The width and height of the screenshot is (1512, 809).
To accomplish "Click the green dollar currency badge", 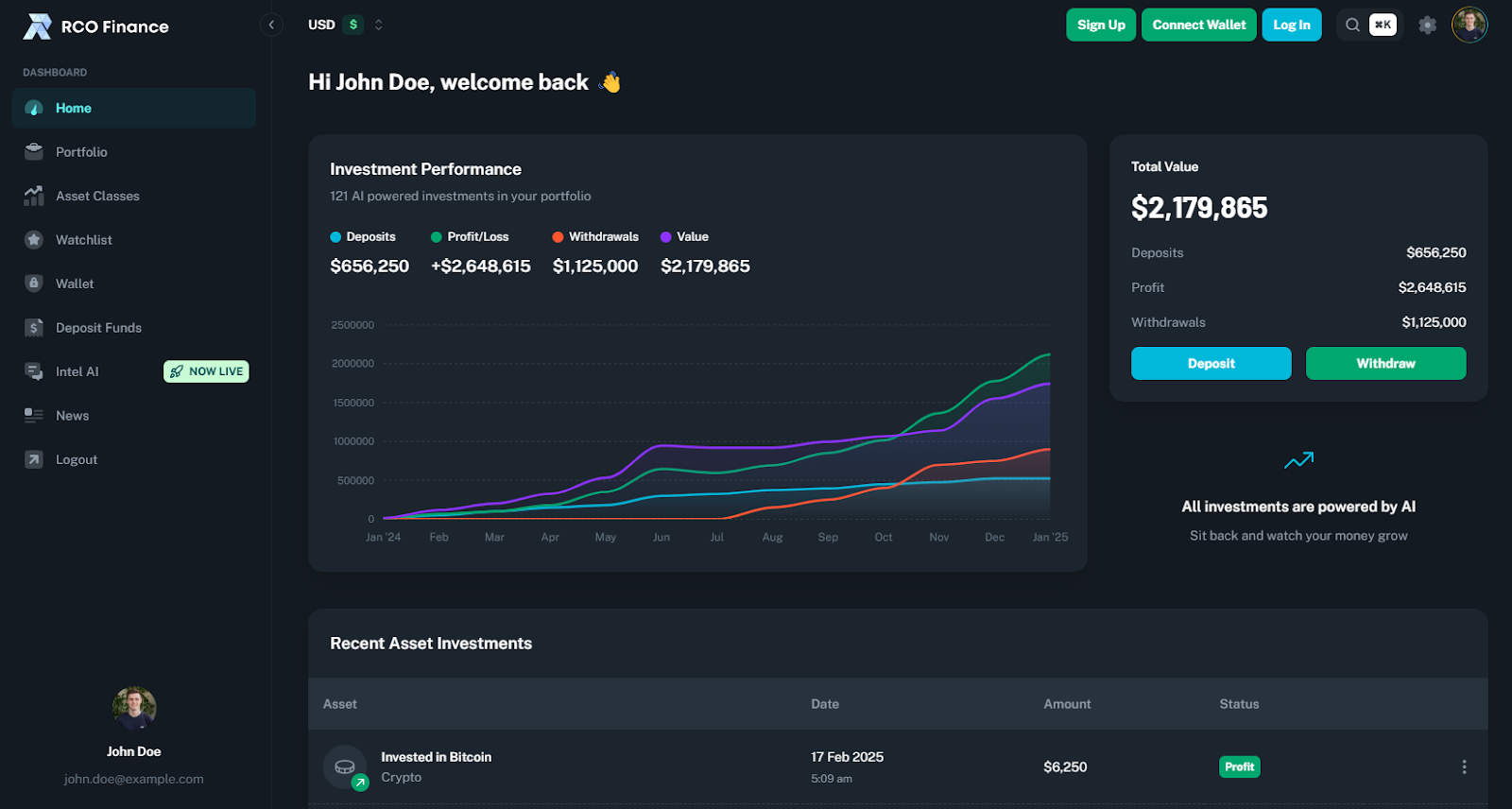I will tap(353, 25).
